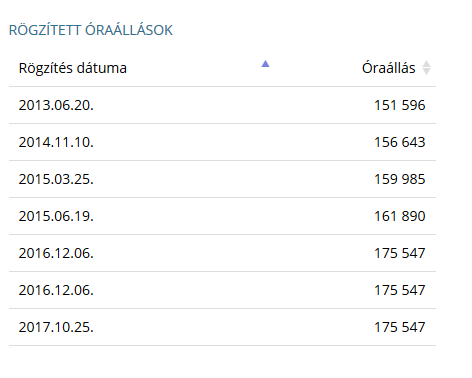Viewport: 472px width, 378px height.
Task: Click the 151 596 odometer reading
Action: (x=400, y=105)
